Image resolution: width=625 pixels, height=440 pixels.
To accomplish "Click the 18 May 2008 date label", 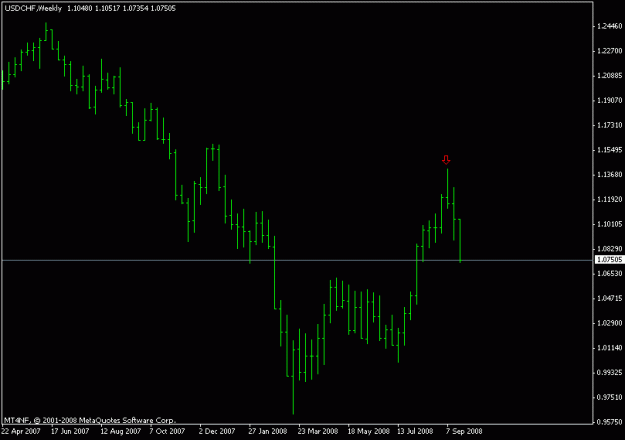I will 368,431.
